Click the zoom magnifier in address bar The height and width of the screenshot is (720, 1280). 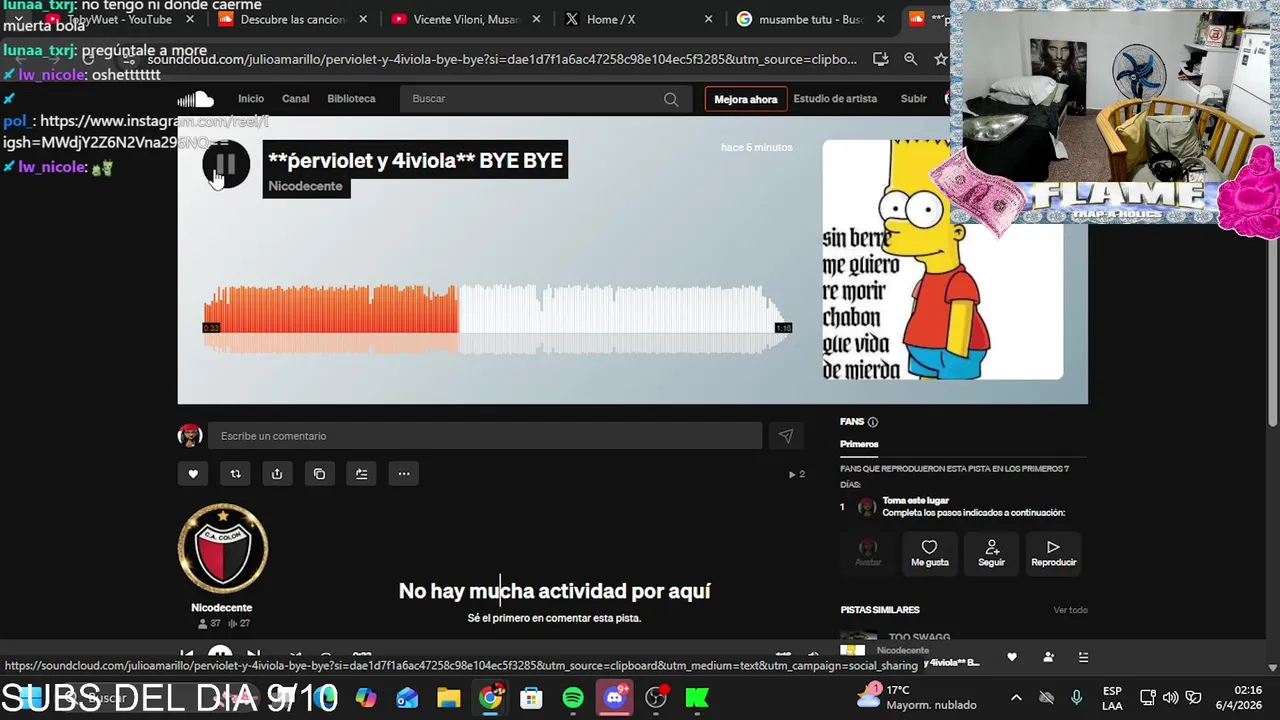click(910, 59)
